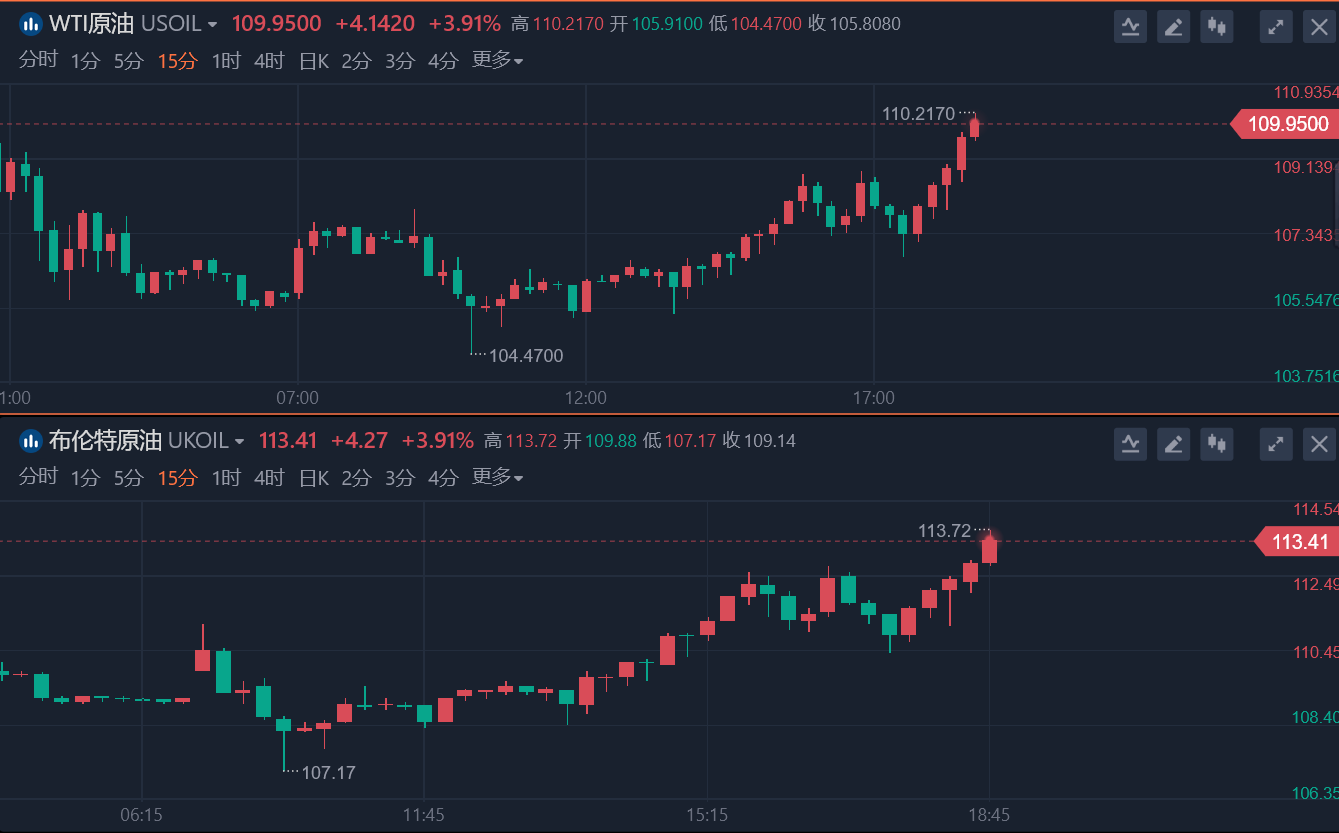Switch WTI chart to 1分 timeframe

click(x=85, y=61)
